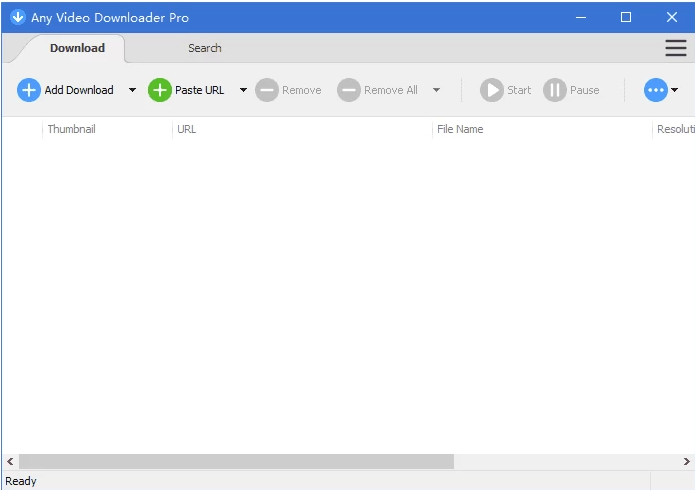Click the blue three-dots more options icon

pos(655,90)
